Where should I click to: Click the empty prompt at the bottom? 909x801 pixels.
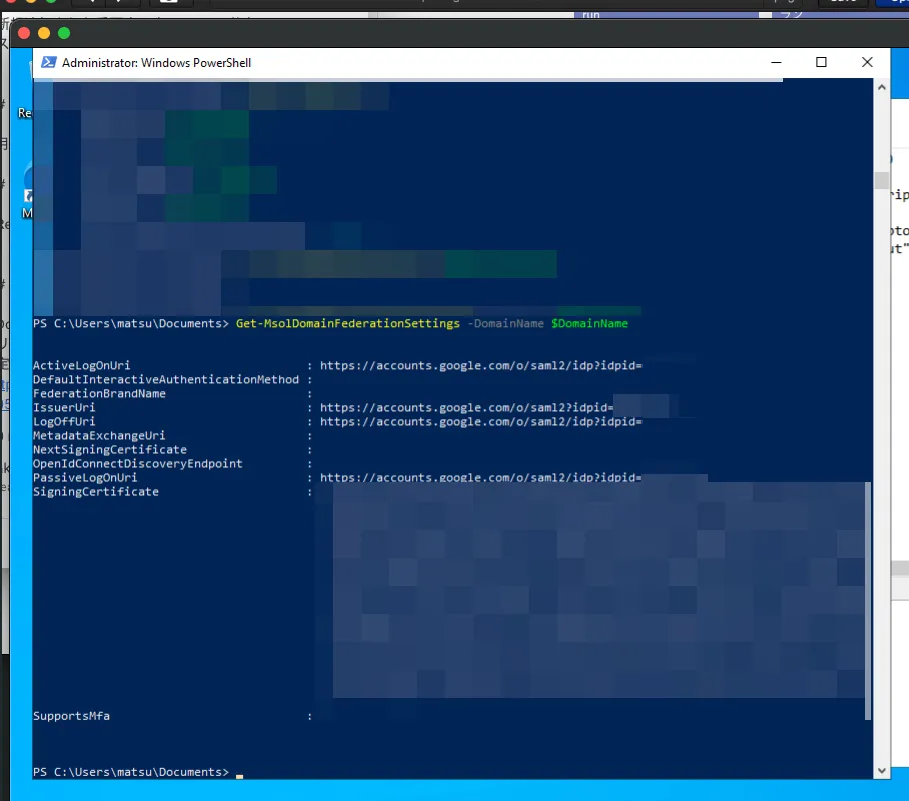pyautogui.click(x=239, y=773)
